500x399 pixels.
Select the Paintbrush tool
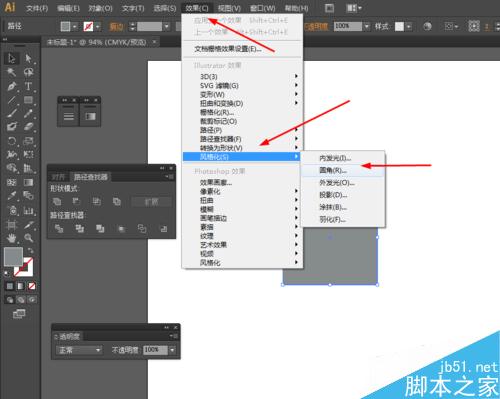coord(12,113)
